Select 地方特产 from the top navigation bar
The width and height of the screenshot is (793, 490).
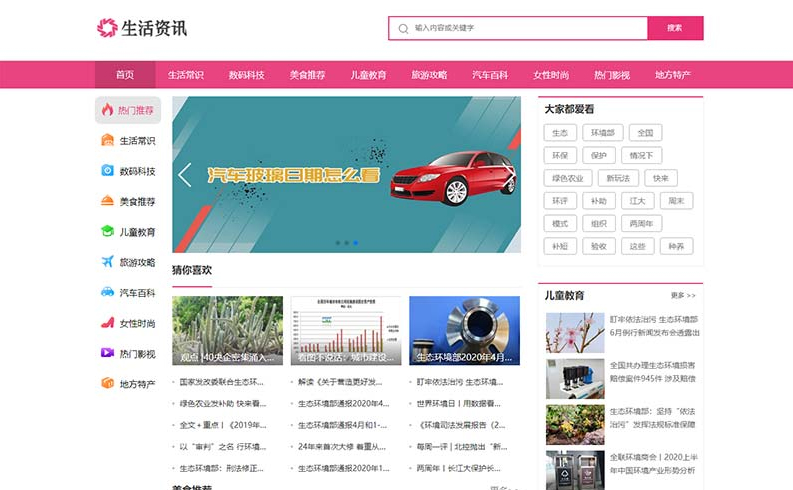click(673, 75)
